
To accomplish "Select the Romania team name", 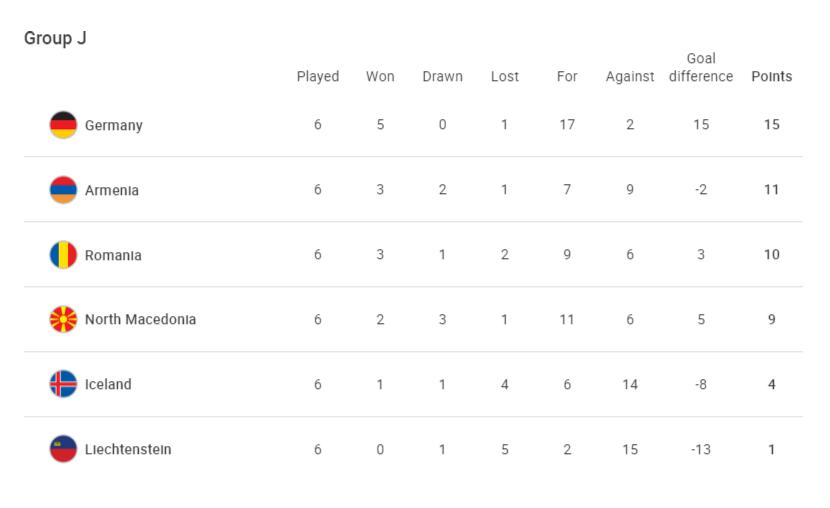I will (x=113, y=255).
